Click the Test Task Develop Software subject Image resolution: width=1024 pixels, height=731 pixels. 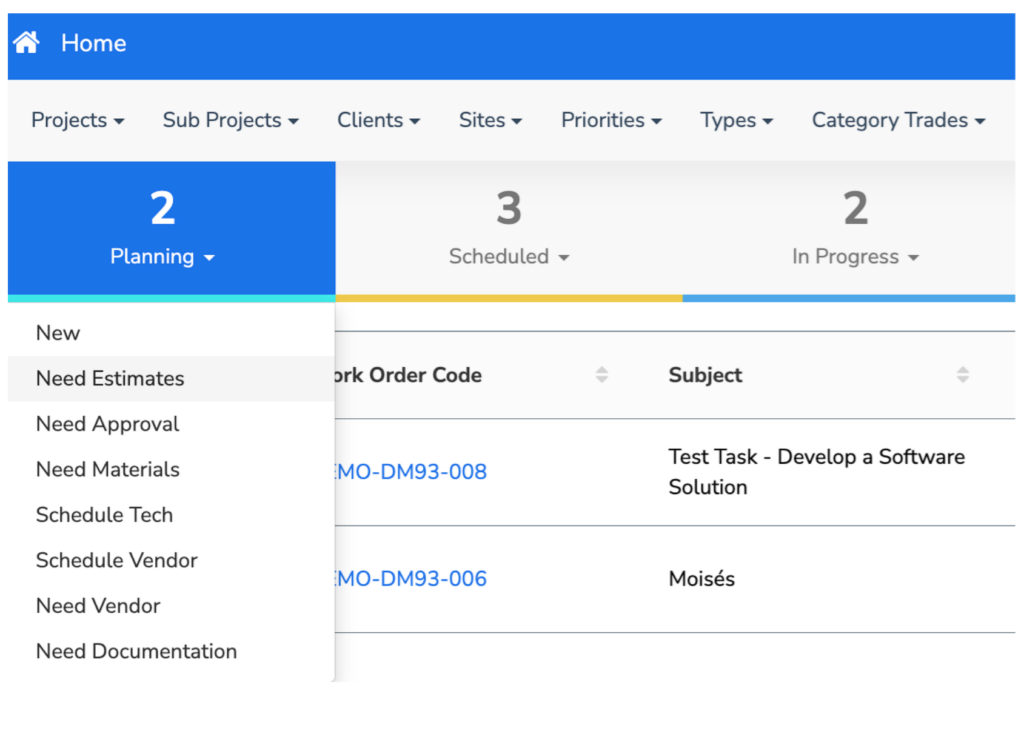(816, 472)
